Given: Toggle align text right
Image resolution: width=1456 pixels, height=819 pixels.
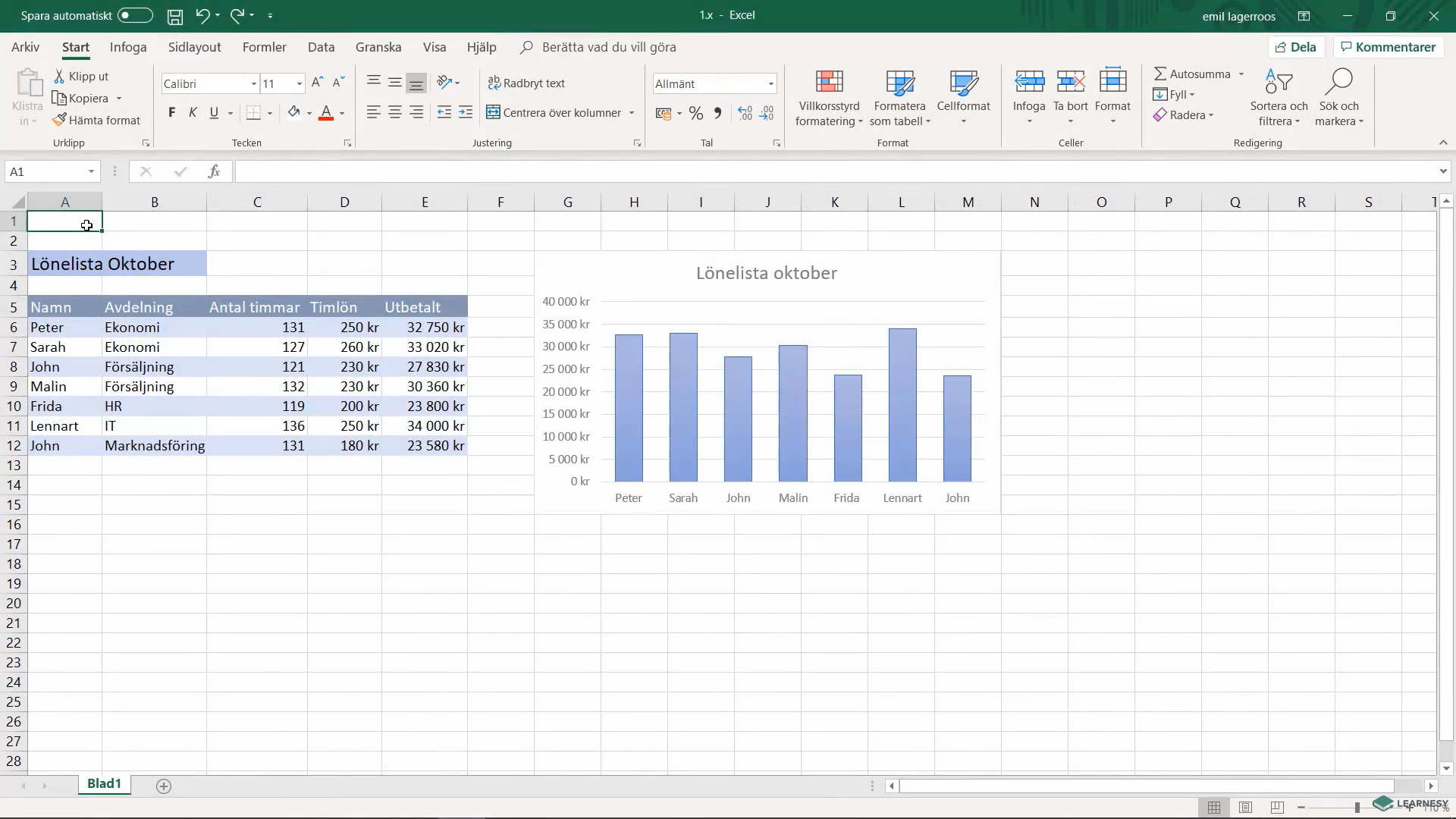Looking at the screenshot, I should [x=416, y=112].
